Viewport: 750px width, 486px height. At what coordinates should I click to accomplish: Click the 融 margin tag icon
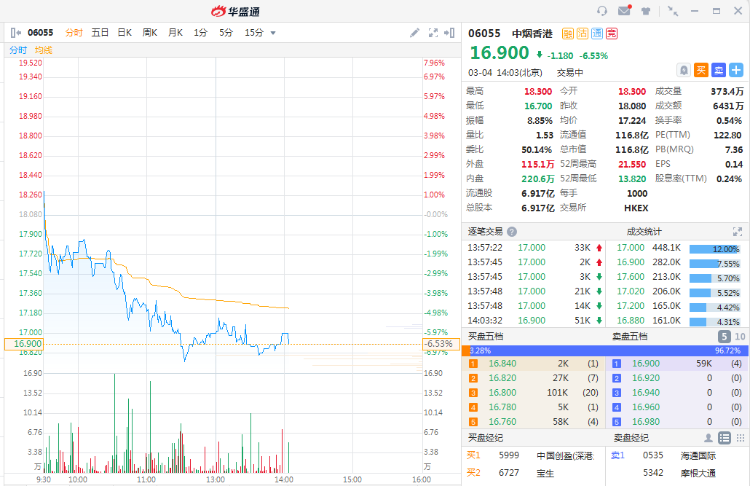[568, 33]
